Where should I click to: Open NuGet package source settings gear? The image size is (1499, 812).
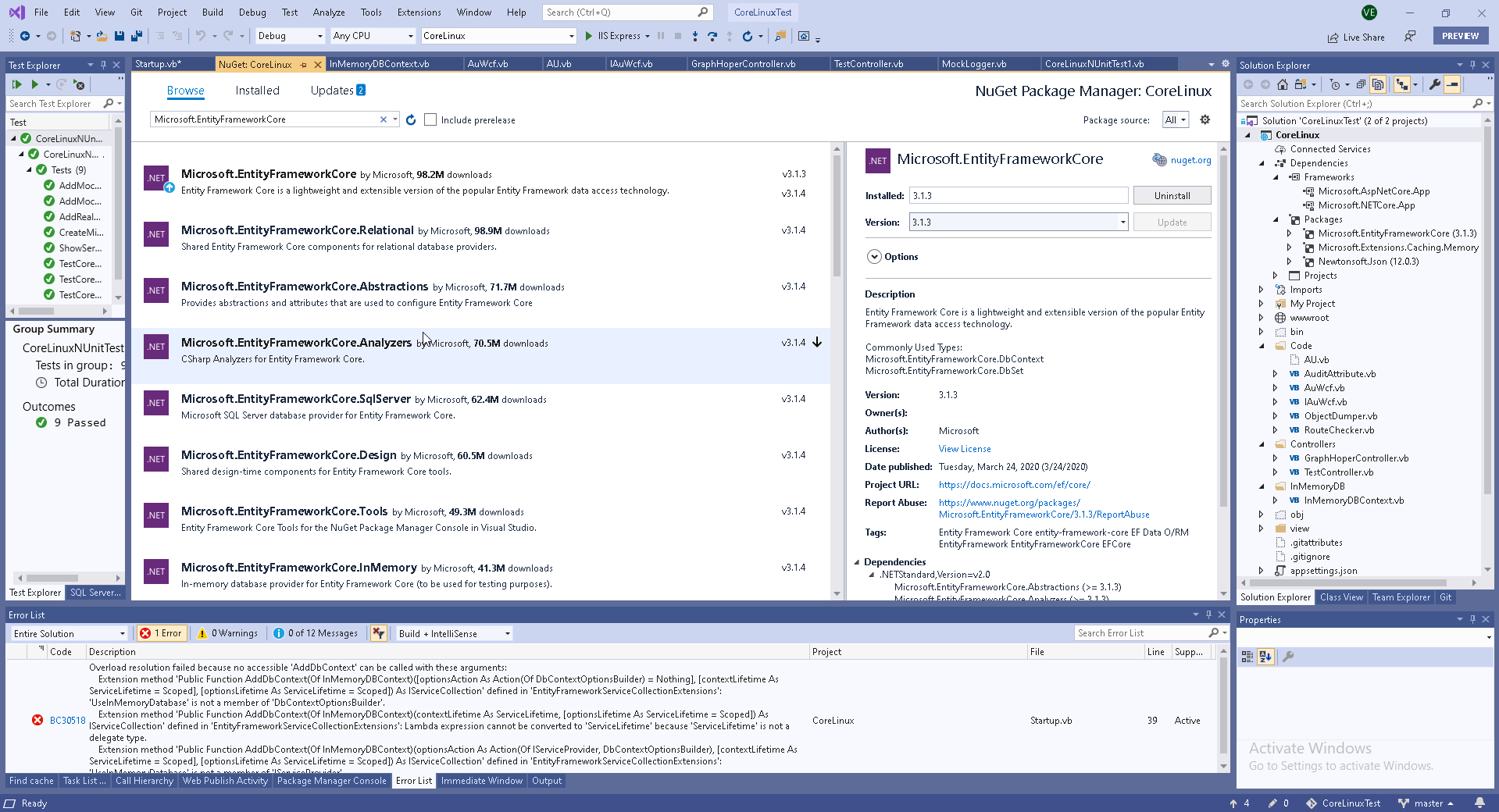click(1205, 119)
